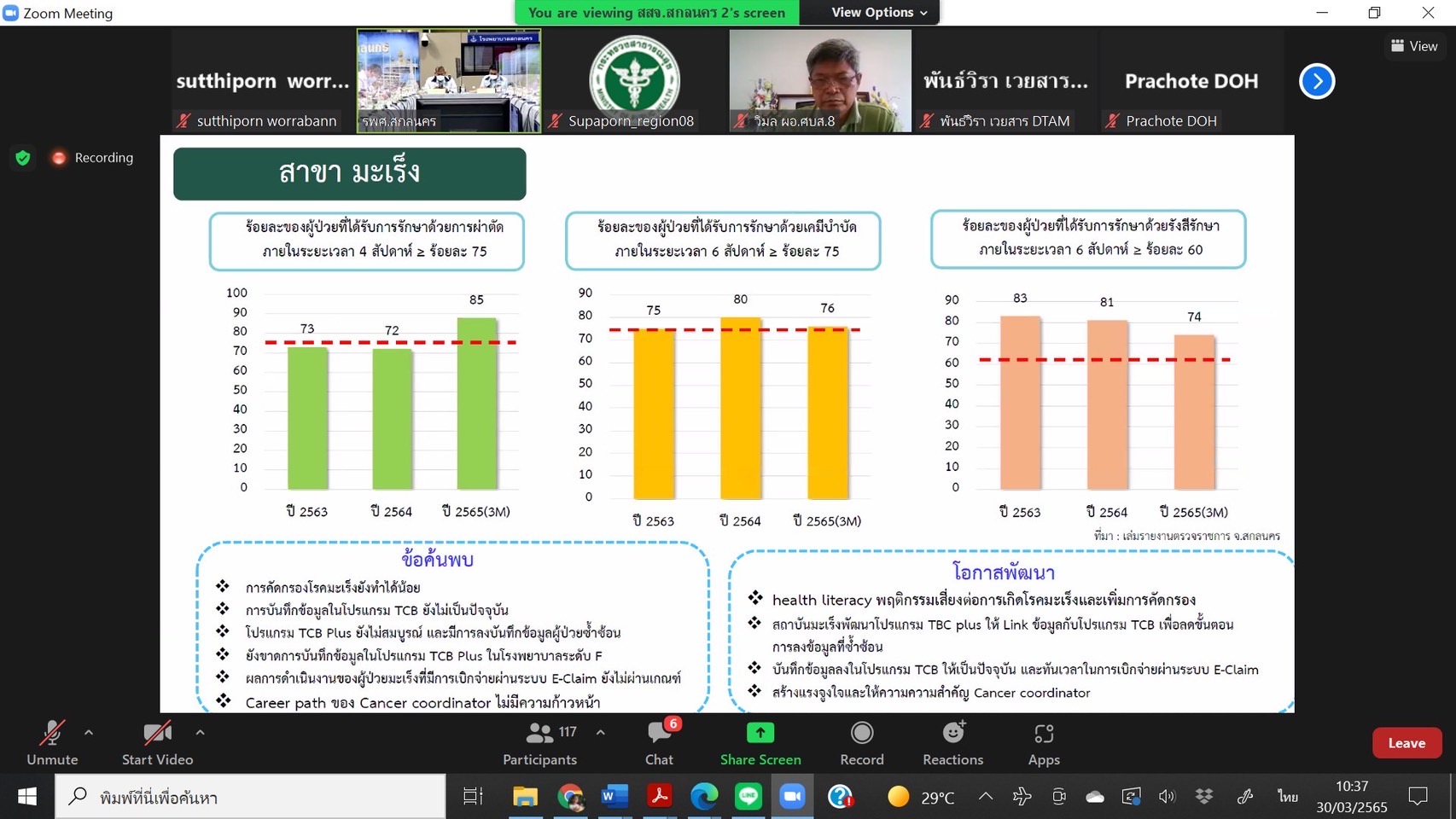
Task: Open the View layout menu
Action: tap(1414, 46)
